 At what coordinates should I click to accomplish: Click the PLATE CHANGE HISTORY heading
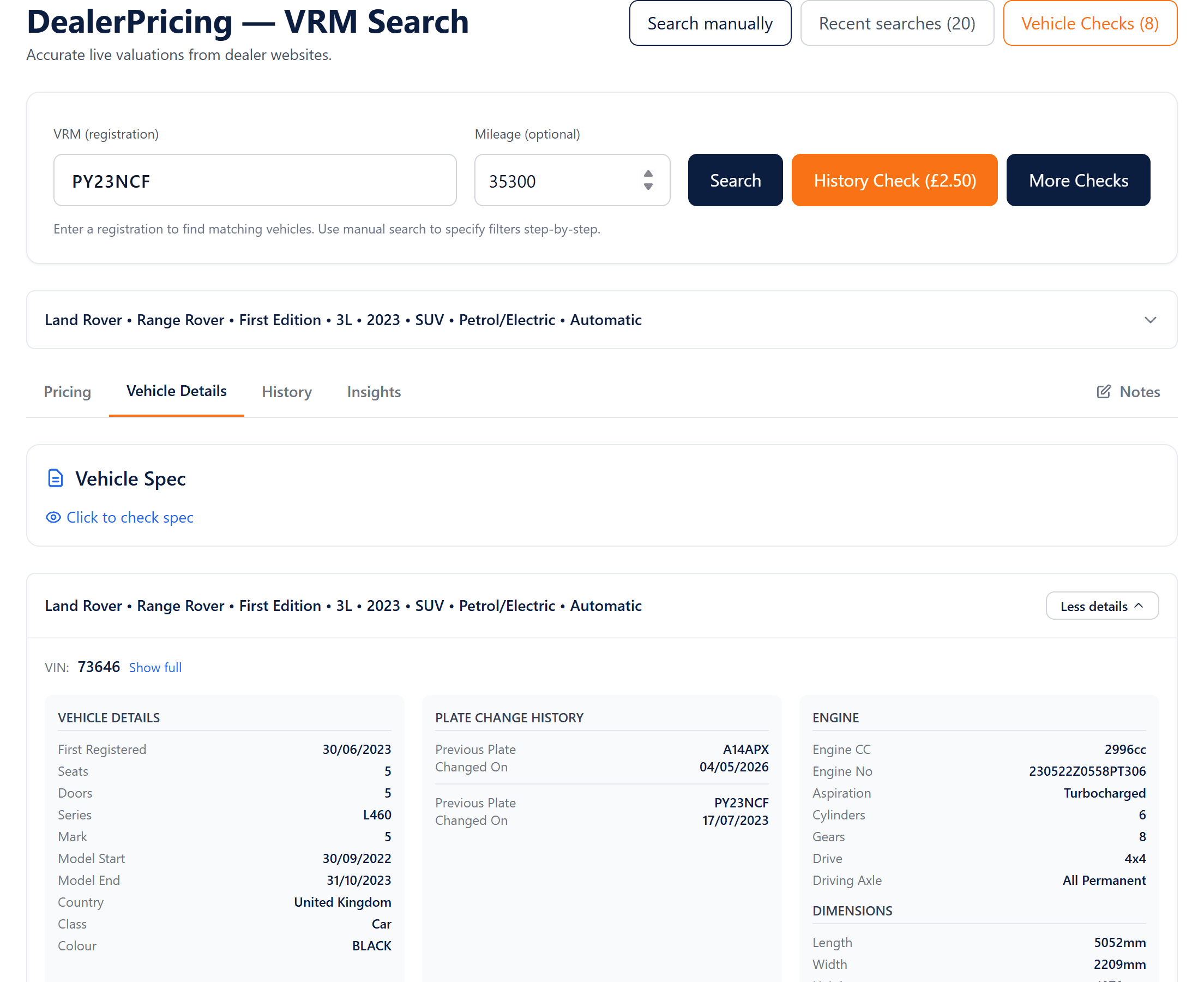(509, 718)
